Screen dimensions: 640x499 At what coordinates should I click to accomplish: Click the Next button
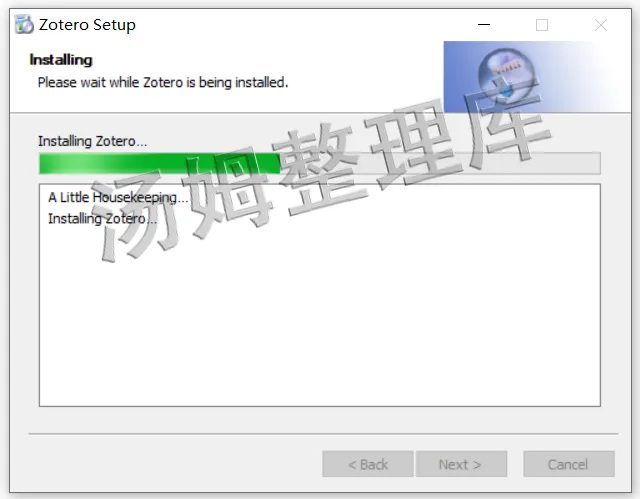(461, 464)
